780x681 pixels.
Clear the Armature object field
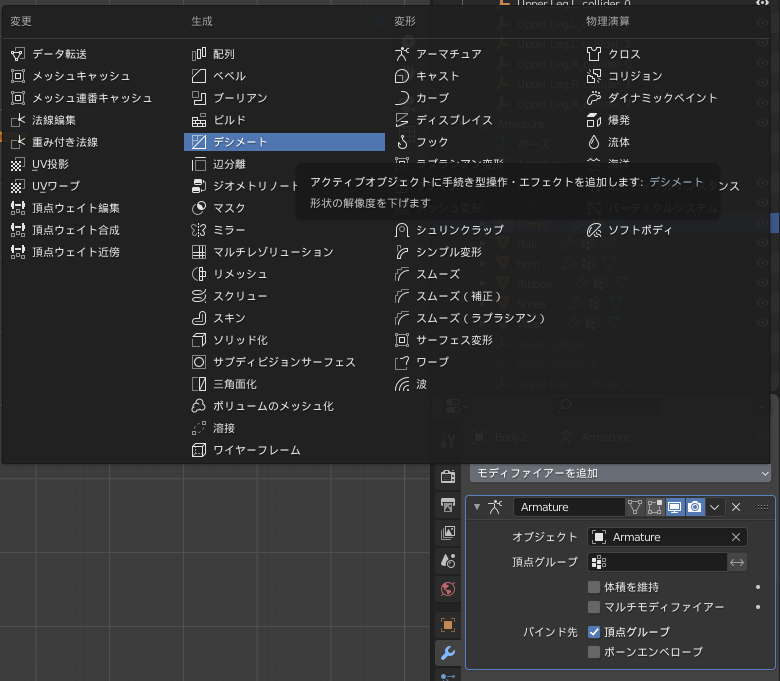tap(736, 537)
